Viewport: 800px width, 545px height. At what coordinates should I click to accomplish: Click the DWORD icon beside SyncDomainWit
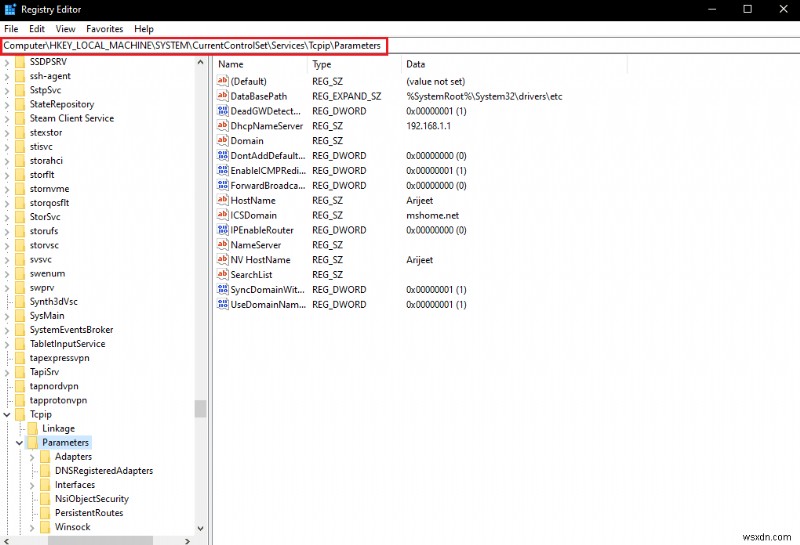(222, 289)
